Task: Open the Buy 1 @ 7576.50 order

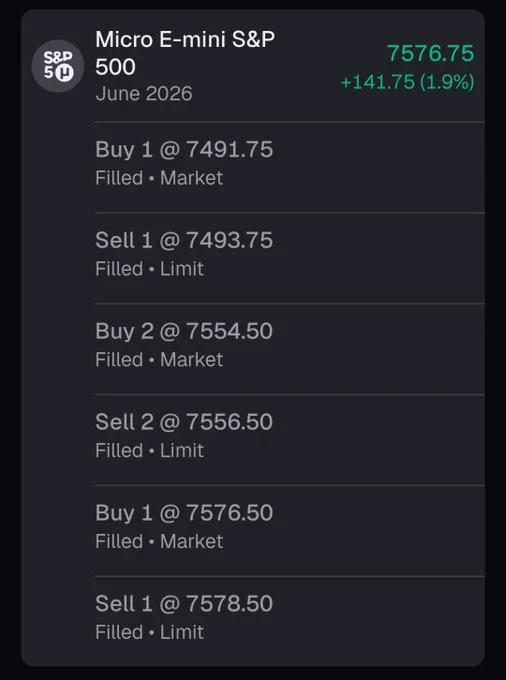Action: [x=290, y=531]
